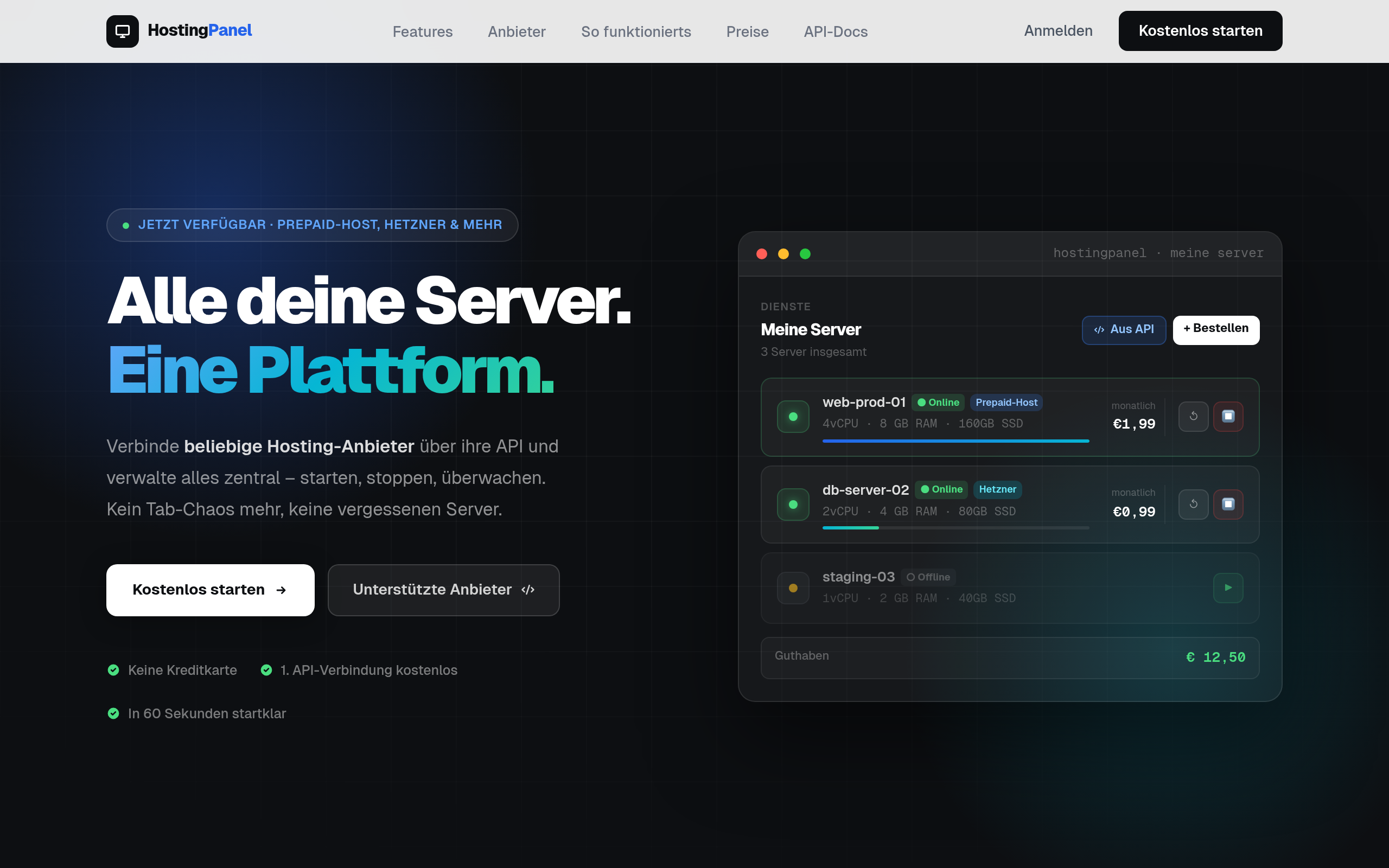Click green checkmark beside Keine Kreditkarte
The height and width of the screenshot is (868, 1389).
[113, 670]
